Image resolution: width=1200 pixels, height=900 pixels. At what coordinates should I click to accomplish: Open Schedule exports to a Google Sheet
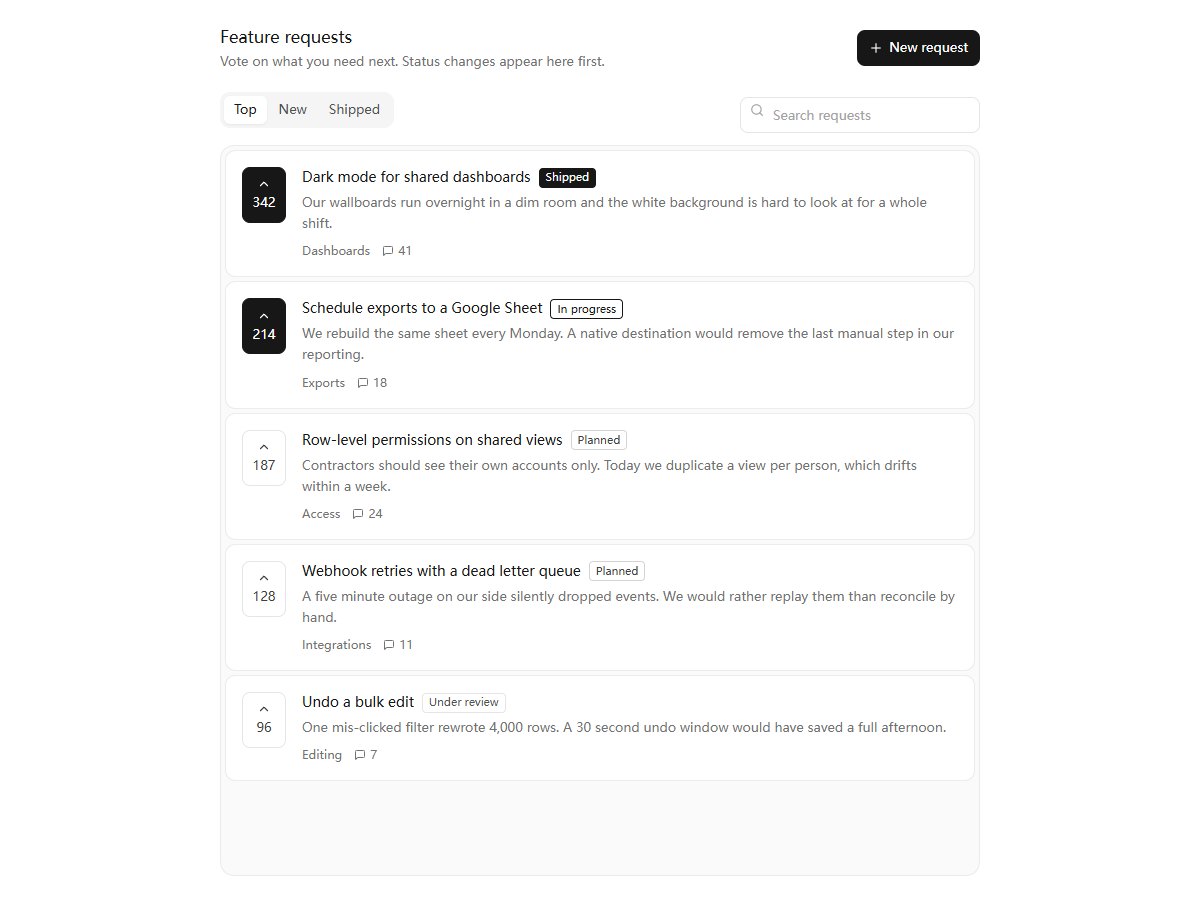[422, 308]
